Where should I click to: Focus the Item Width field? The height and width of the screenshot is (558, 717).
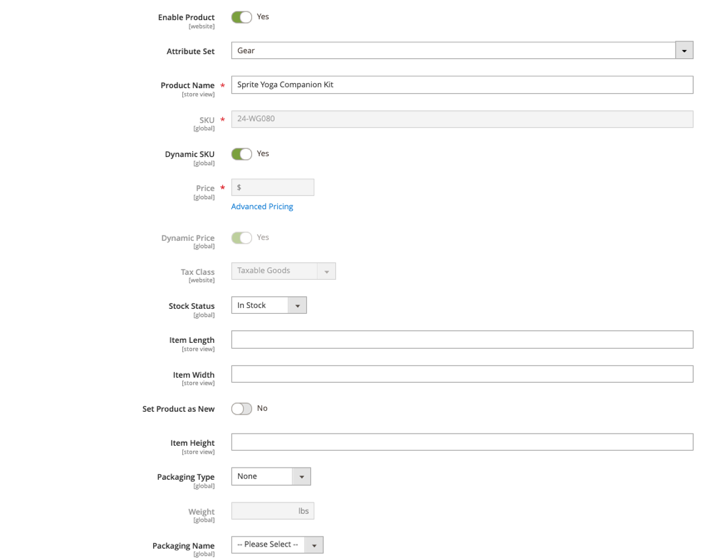point(462,374)
